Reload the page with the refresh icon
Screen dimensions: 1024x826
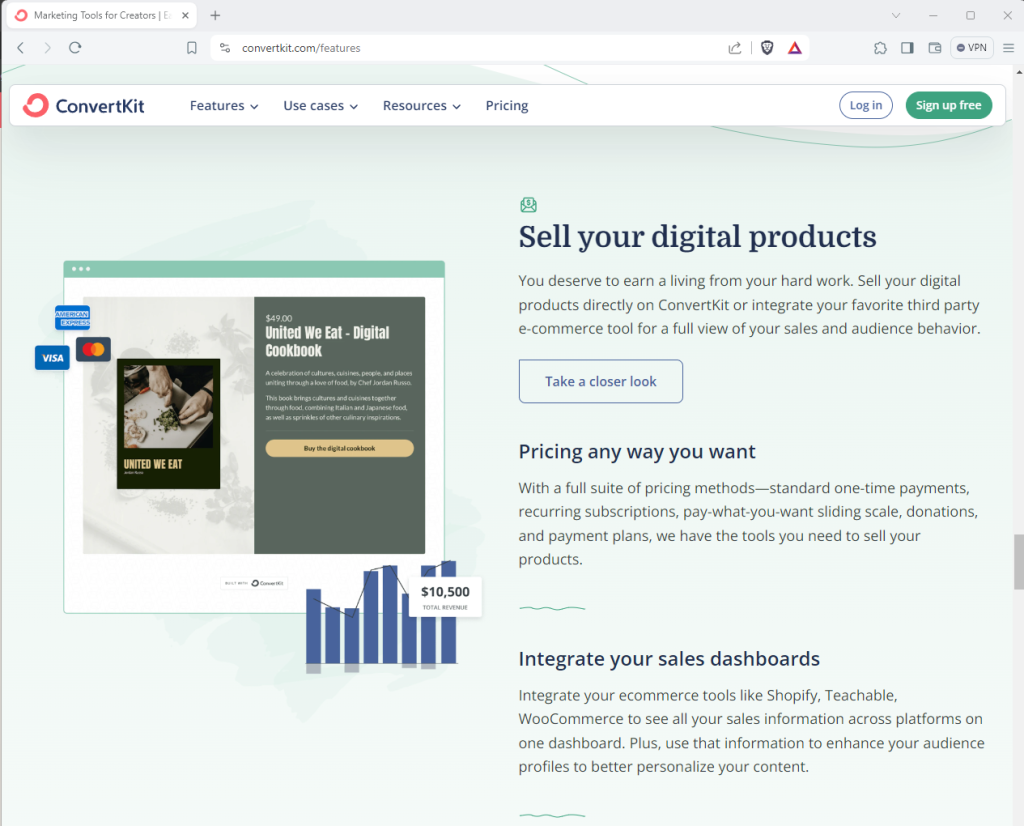click(x=75, y=47)
